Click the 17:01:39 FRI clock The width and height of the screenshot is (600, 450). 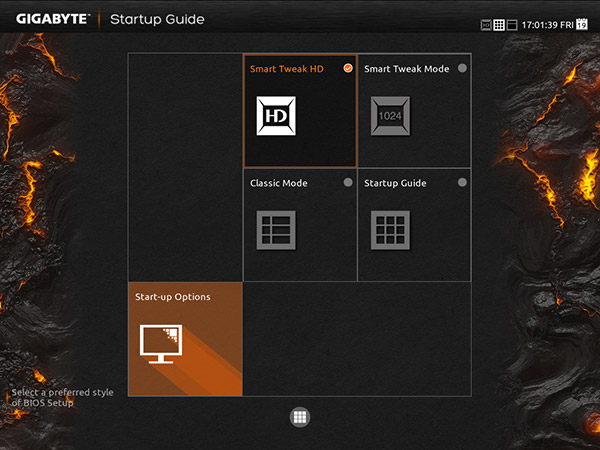pyautogui.click(x=548, y=25)
